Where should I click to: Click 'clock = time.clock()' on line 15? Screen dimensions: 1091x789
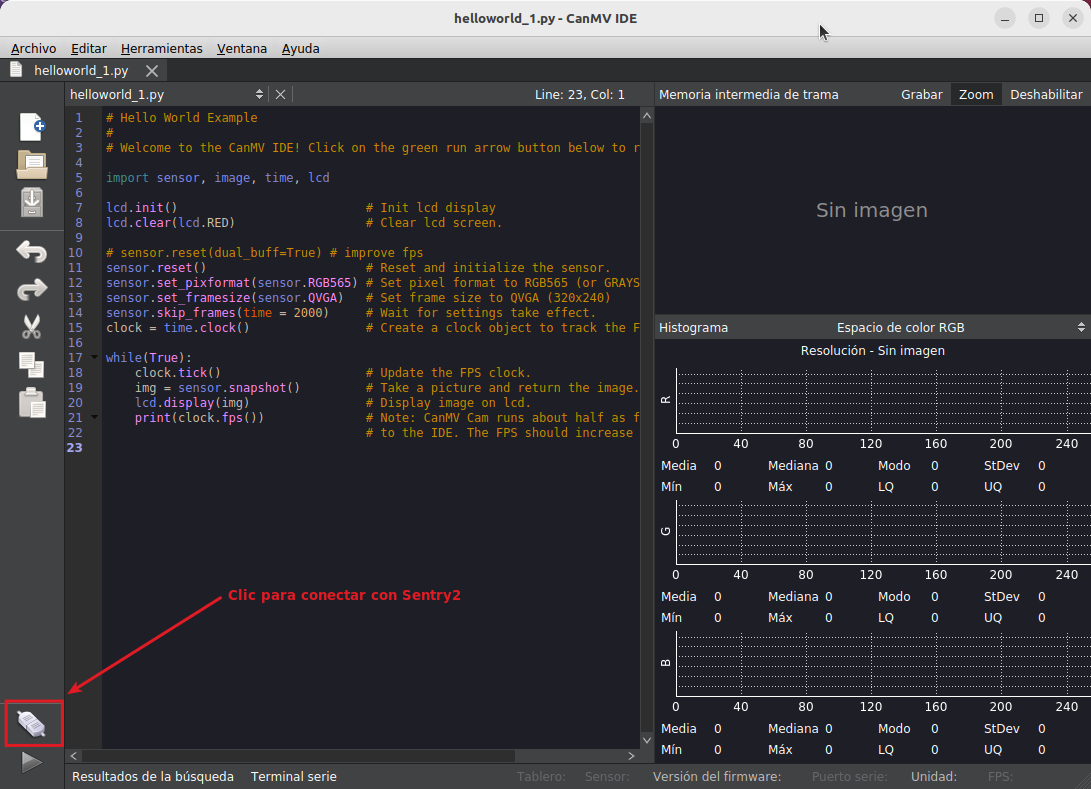[177, 328]
